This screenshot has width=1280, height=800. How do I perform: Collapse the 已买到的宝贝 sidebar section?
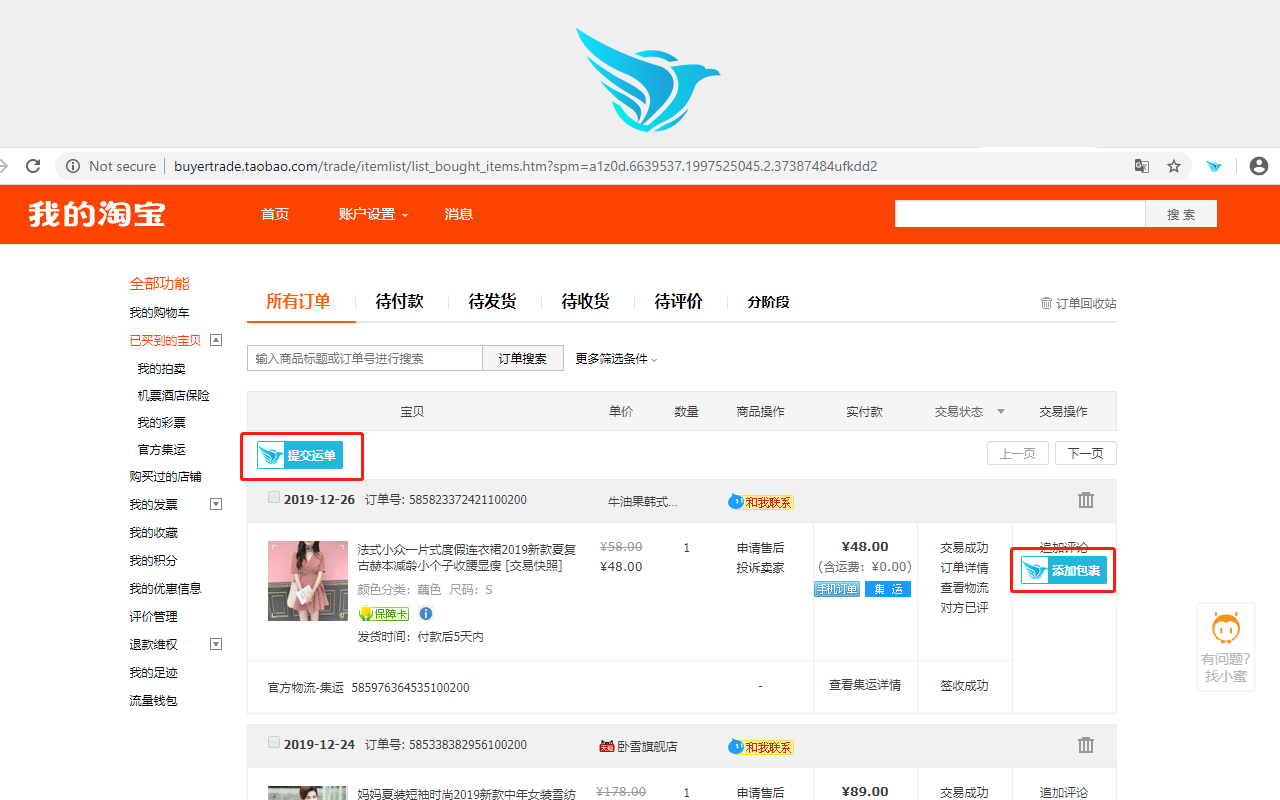[215, 340]
